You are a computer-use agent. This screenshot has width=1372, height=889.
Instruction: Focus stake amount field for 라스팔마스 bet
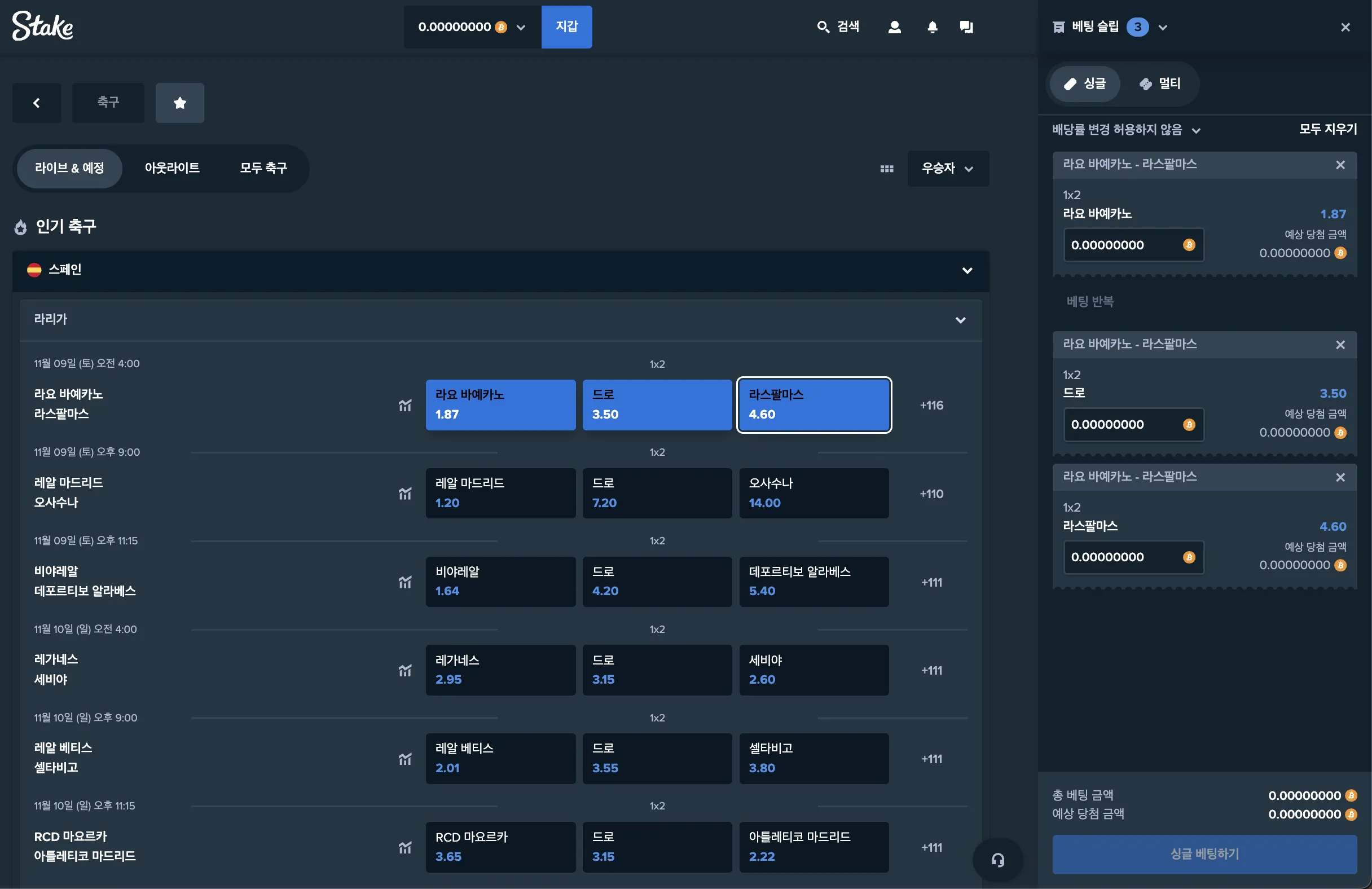pyautogui.click(x=1133, y=557)
